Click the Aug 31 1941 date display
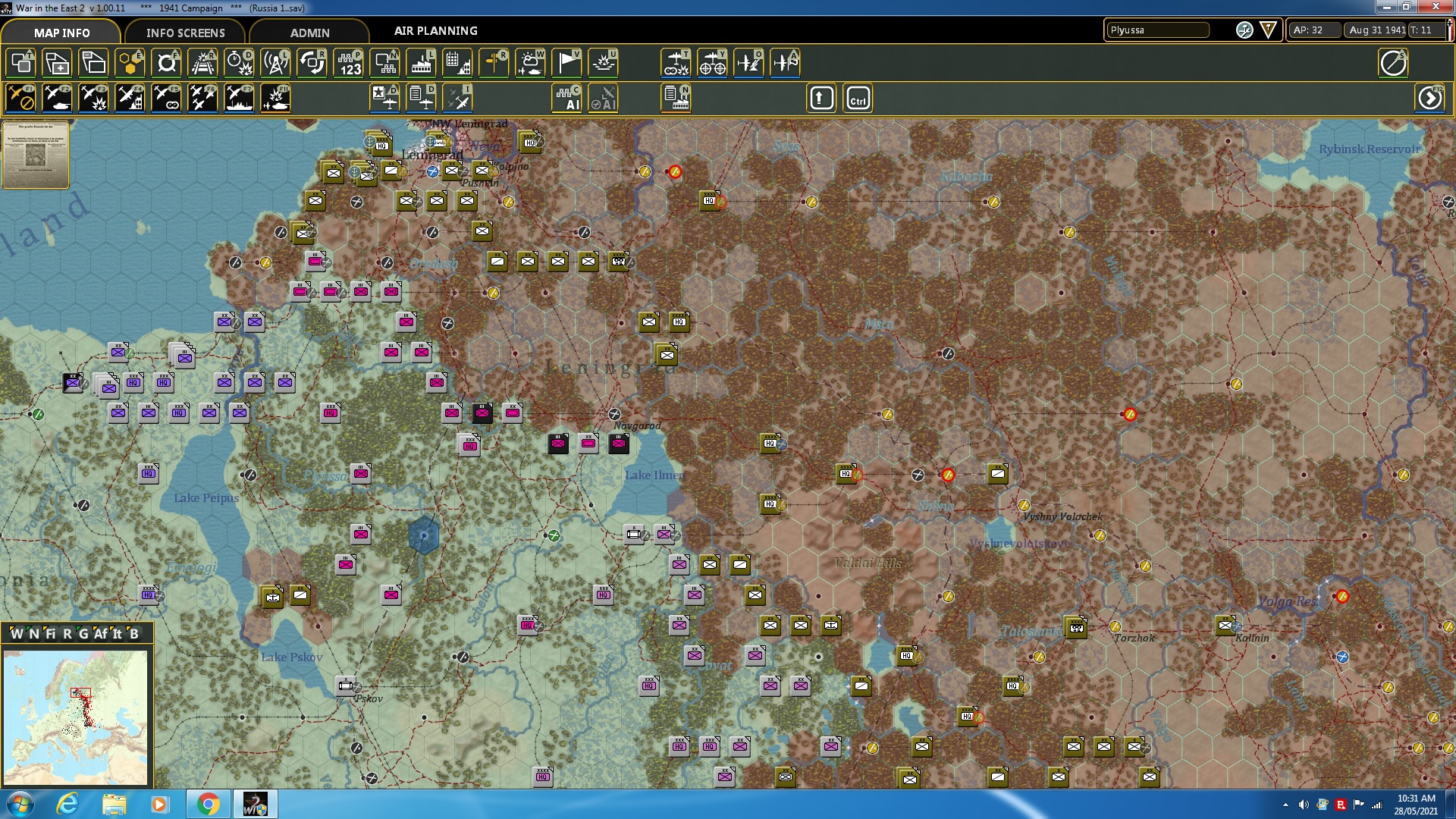 tap(1376, 30)
